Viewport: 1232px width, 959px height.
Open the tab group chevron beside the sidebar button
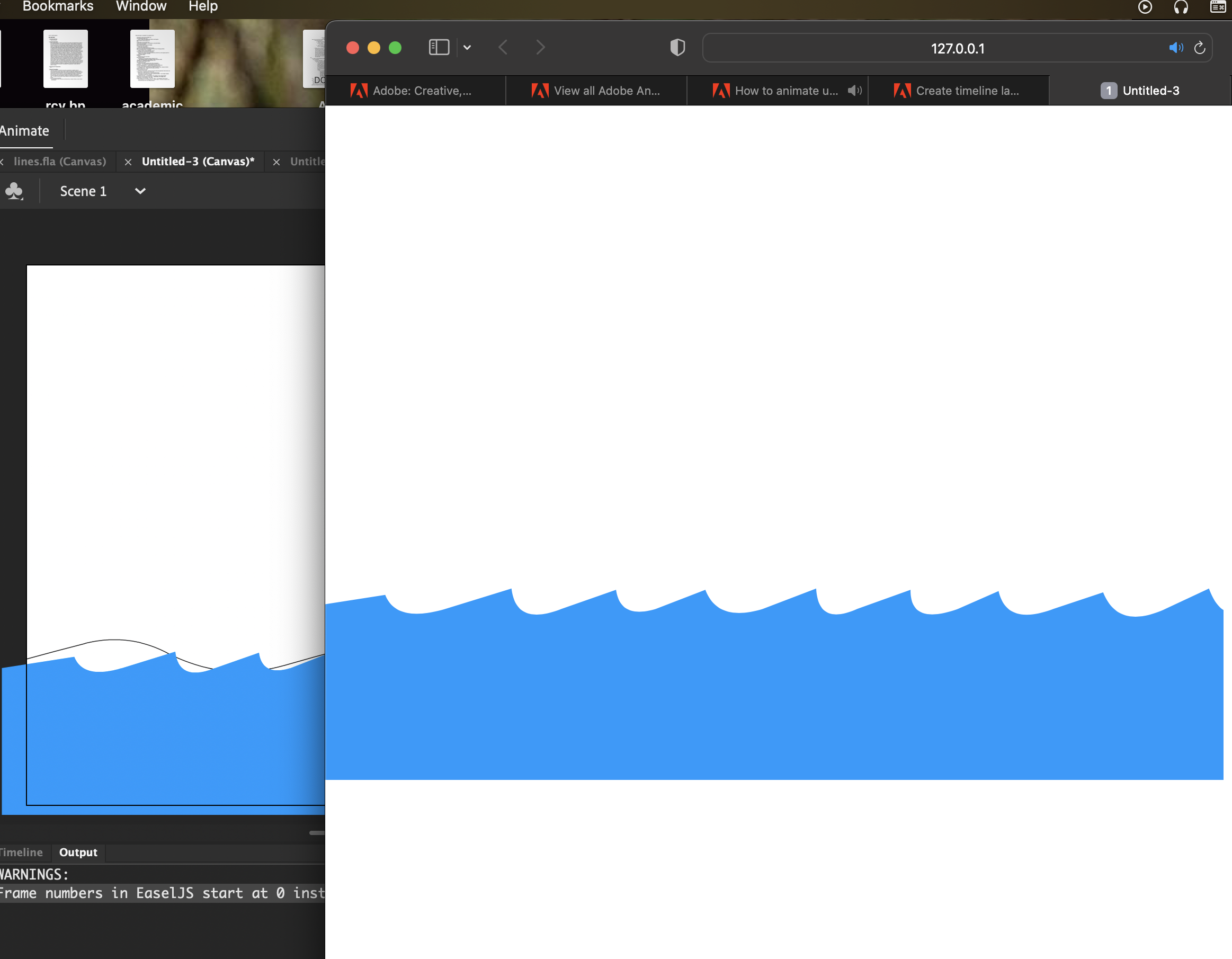coord(467,47)
